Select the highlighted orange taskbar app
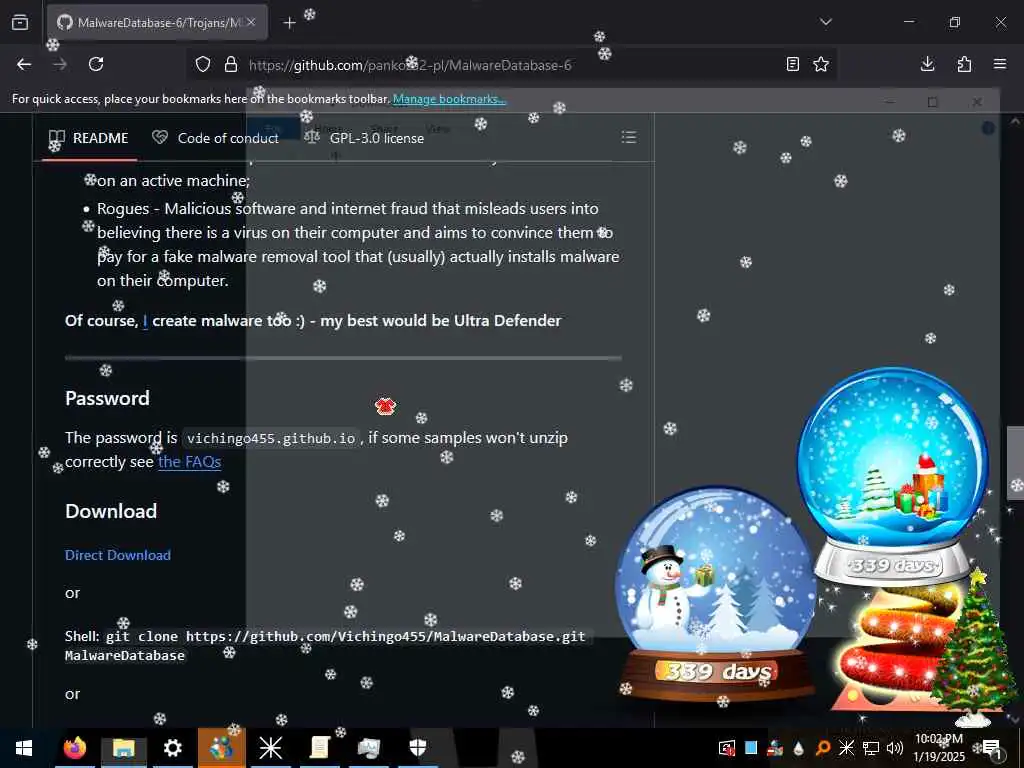 click(x=222, y=748)
